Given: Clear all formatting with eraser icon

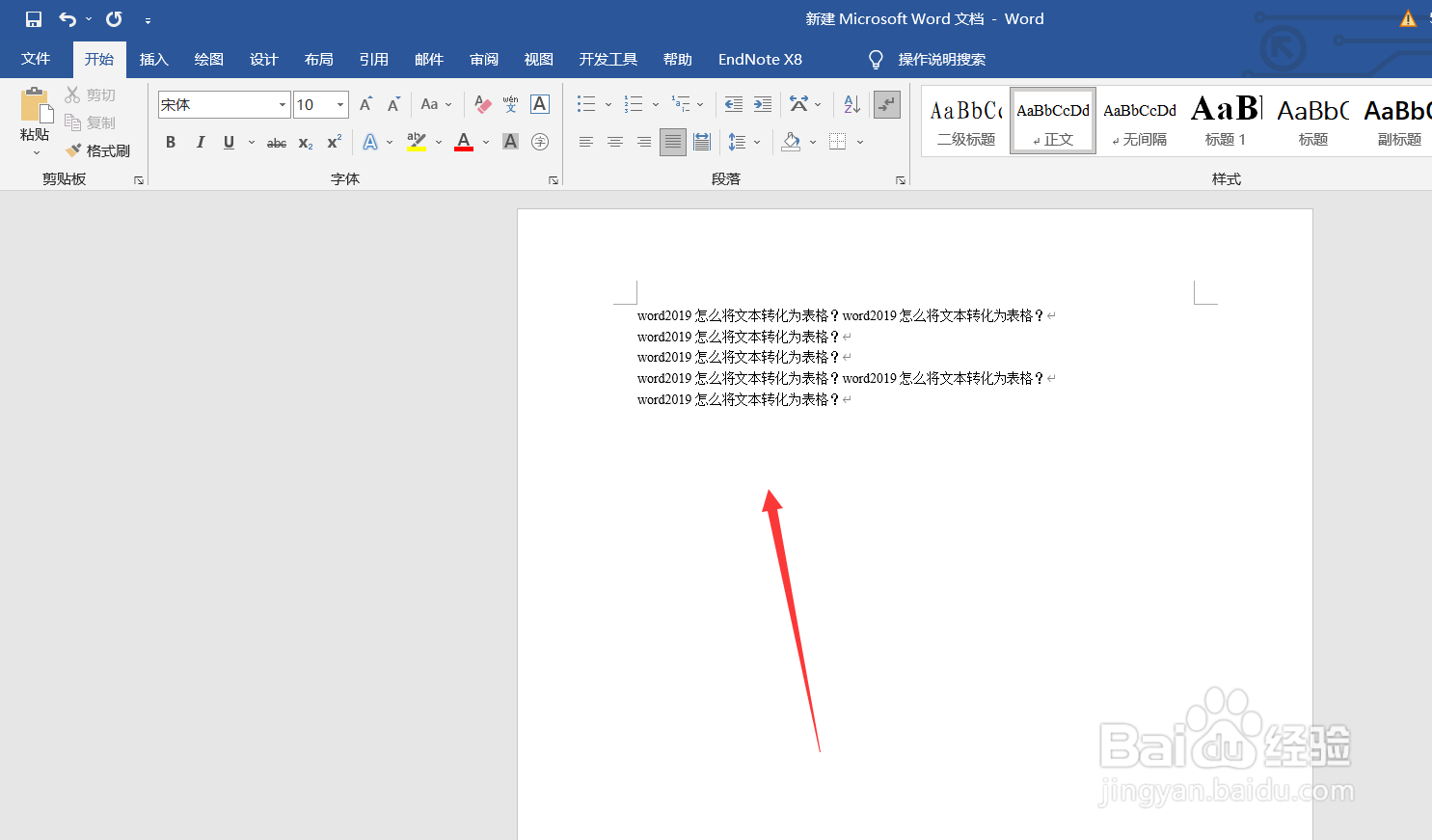Looking at the screenshot, I should pos(483,104).
